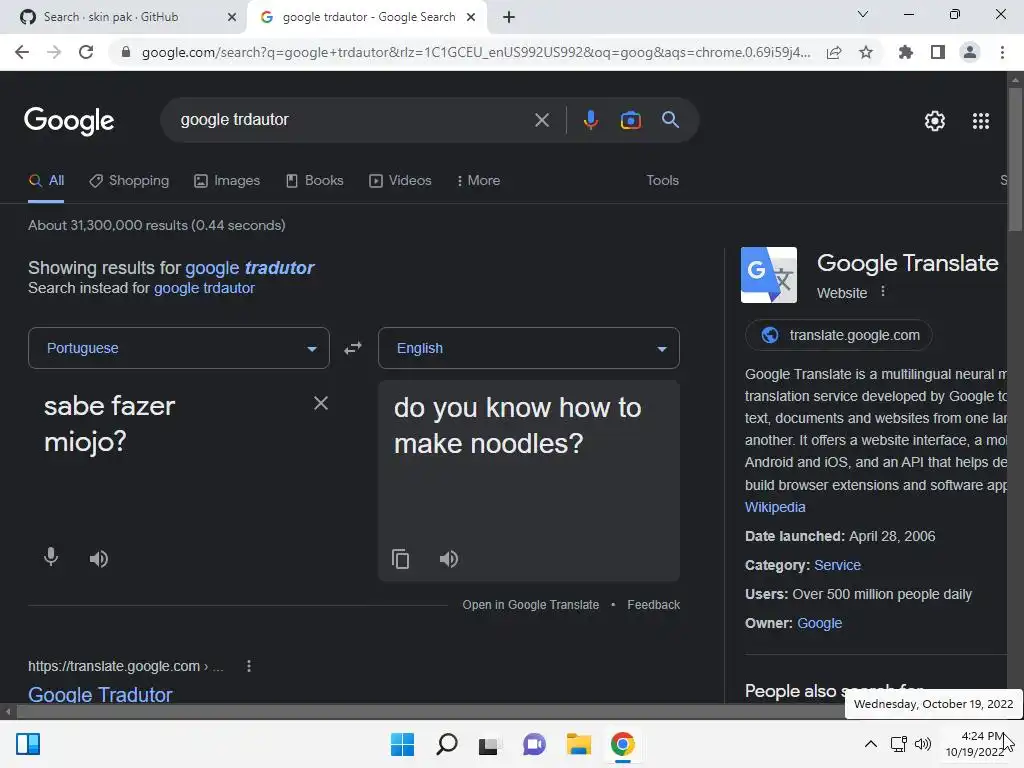
Task: Search instead for 'google trdautor'
Action: pyautogui.click(x=204, y=288)
